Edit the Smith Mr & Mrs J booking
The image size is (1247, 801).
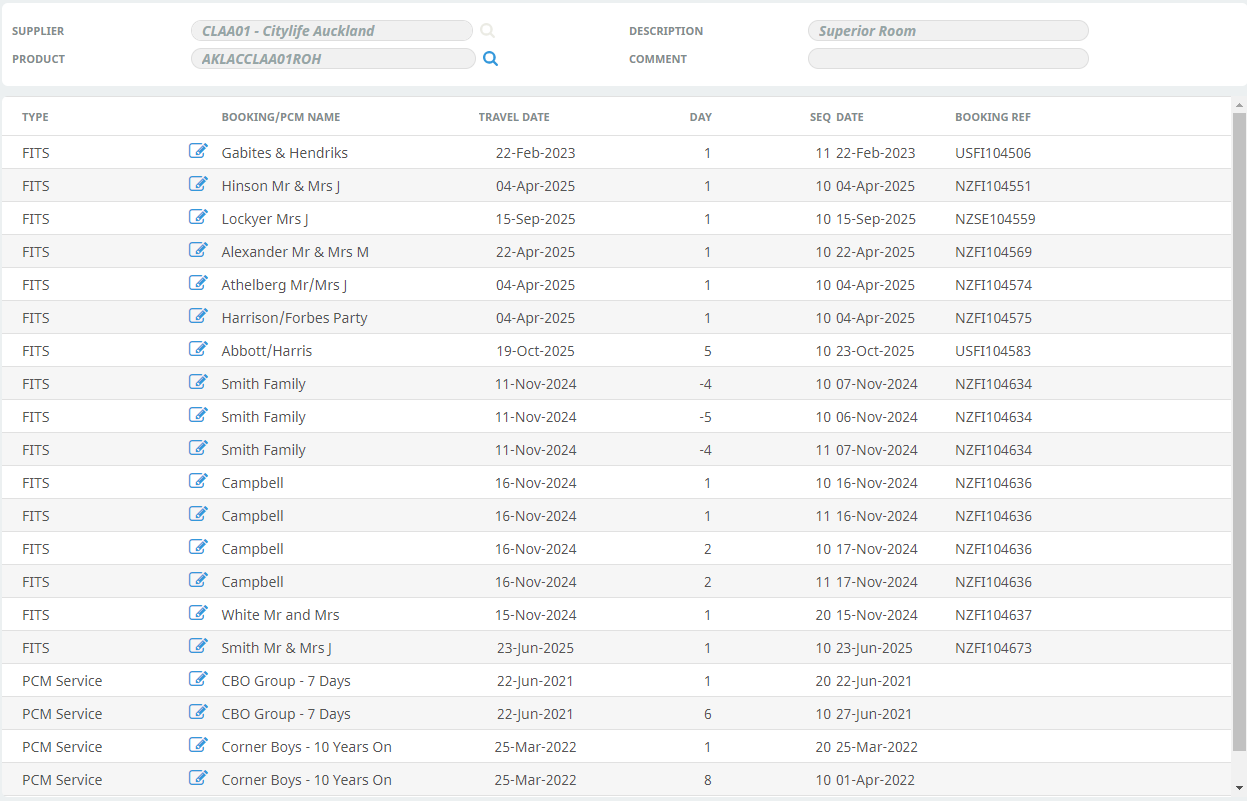point(198,647)
